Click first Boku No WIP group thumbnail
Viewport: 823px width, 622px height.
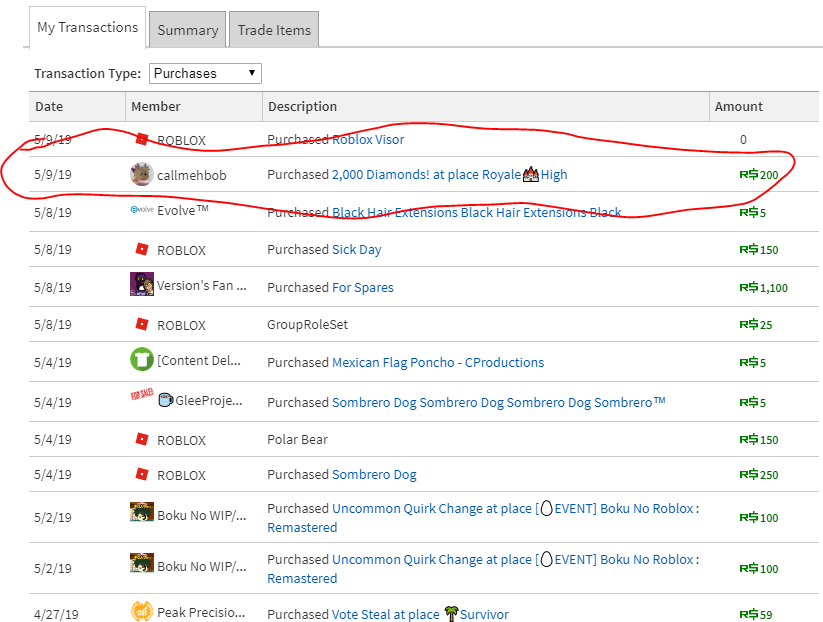point(142,512)
